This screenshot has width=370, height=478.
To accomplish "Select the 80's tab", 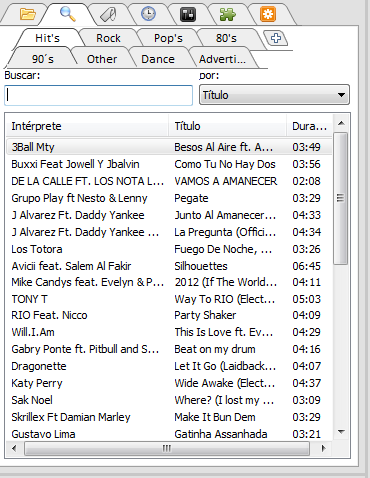I will pos(226,38).
